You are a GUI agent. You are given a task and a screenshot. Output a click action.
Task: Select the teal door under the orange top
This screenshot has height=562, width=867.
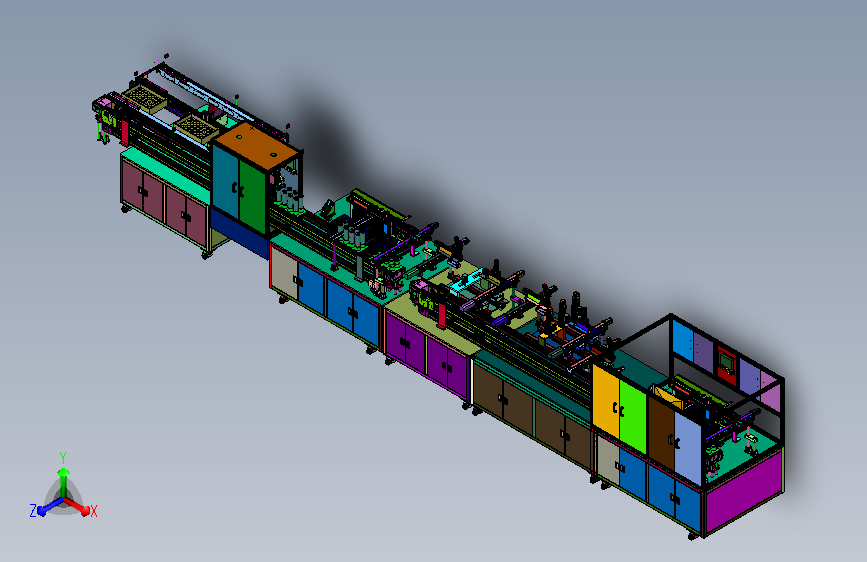(x=226, y=182)
